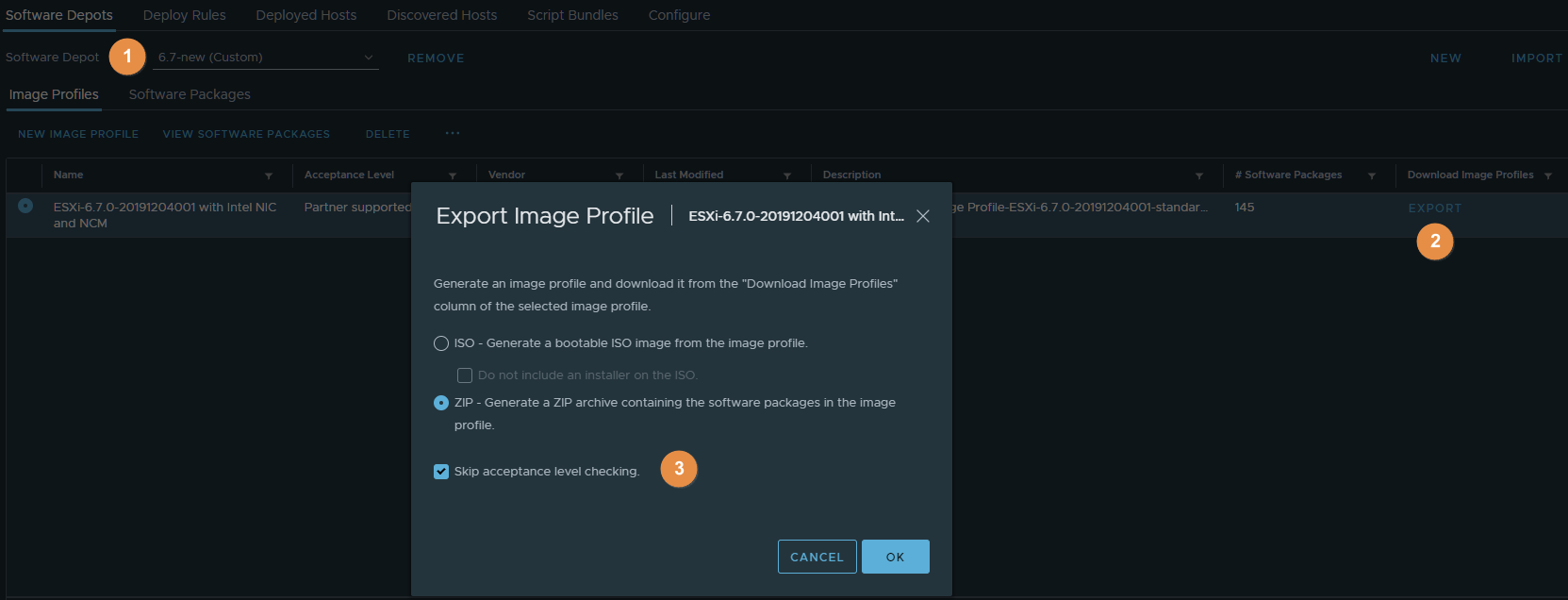The height and width of the screenshot is (600, 1568).
Task: Click the Acceptance Level filter icon
Action: tap(453, 175)
